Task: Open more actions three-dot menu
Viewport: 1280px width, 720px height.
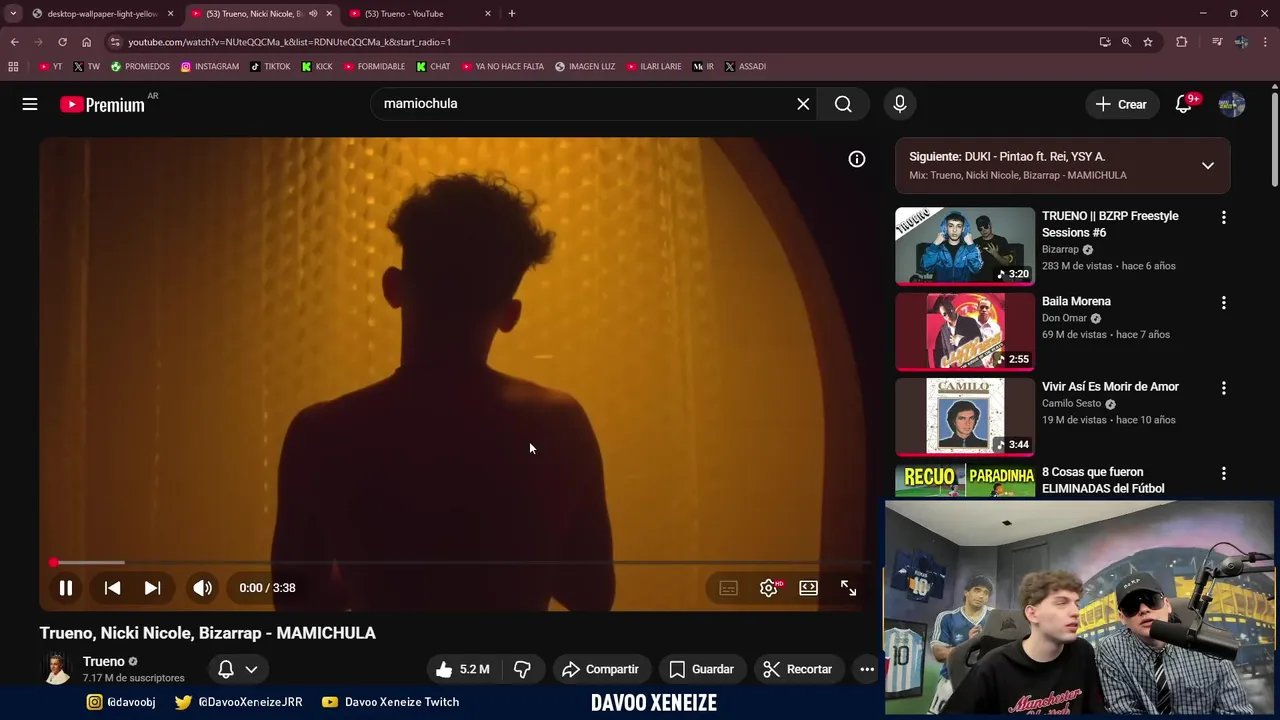Action: tap(867, 669)
